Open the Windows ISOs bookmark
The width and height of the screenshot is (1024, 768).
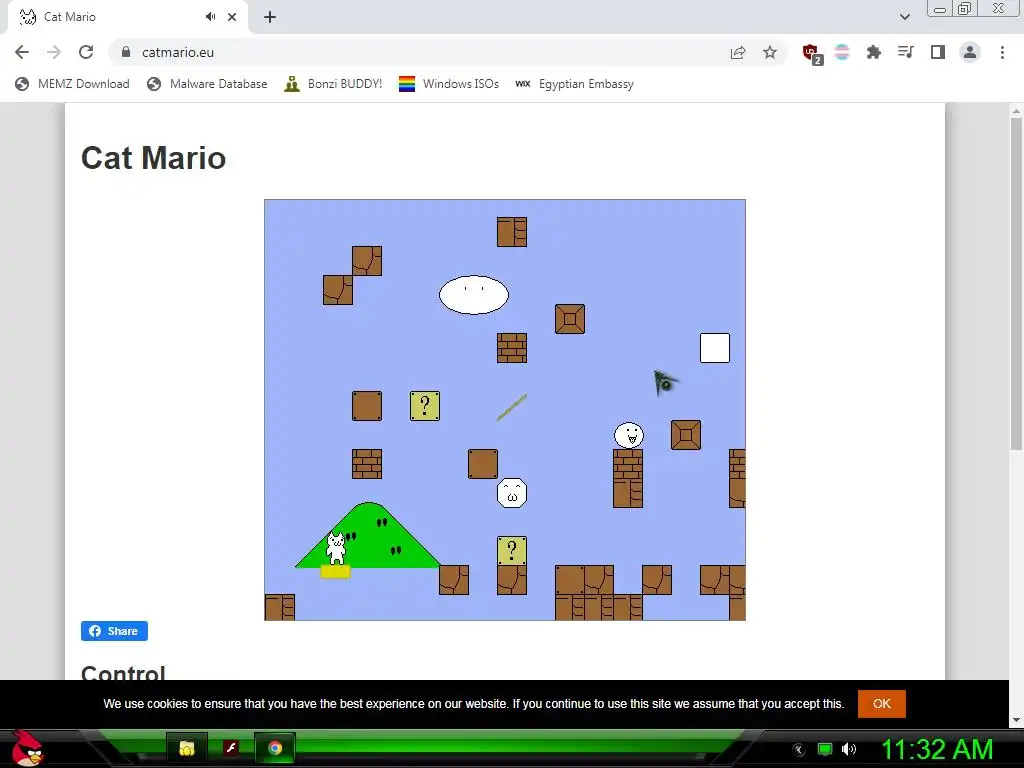(x=449, y=84)
